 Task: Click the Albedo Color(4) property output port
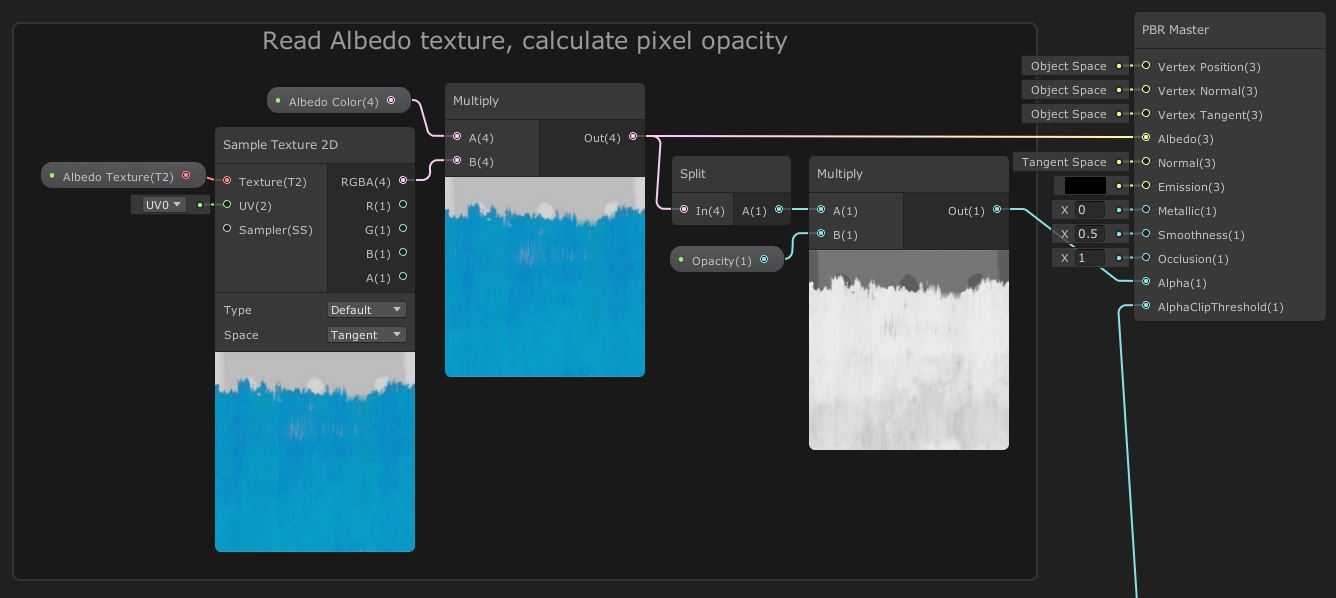(392, 100)
